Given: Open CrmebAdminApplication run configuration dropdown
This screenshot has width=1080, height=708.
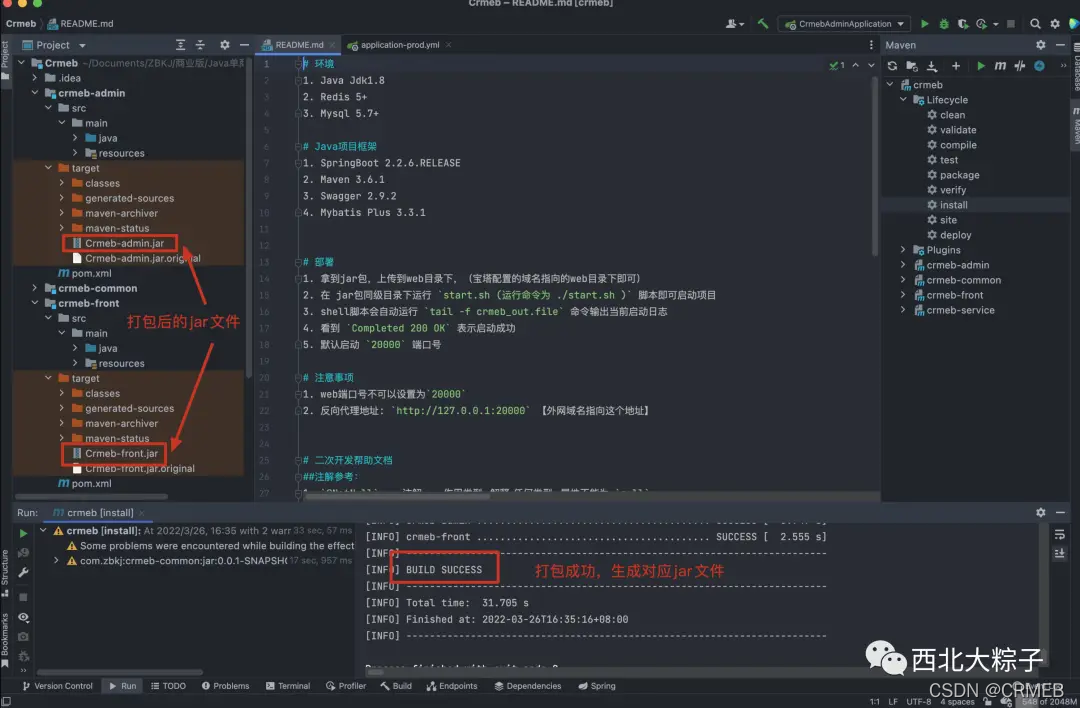Looking at the screenshot, I should (844, 23).
